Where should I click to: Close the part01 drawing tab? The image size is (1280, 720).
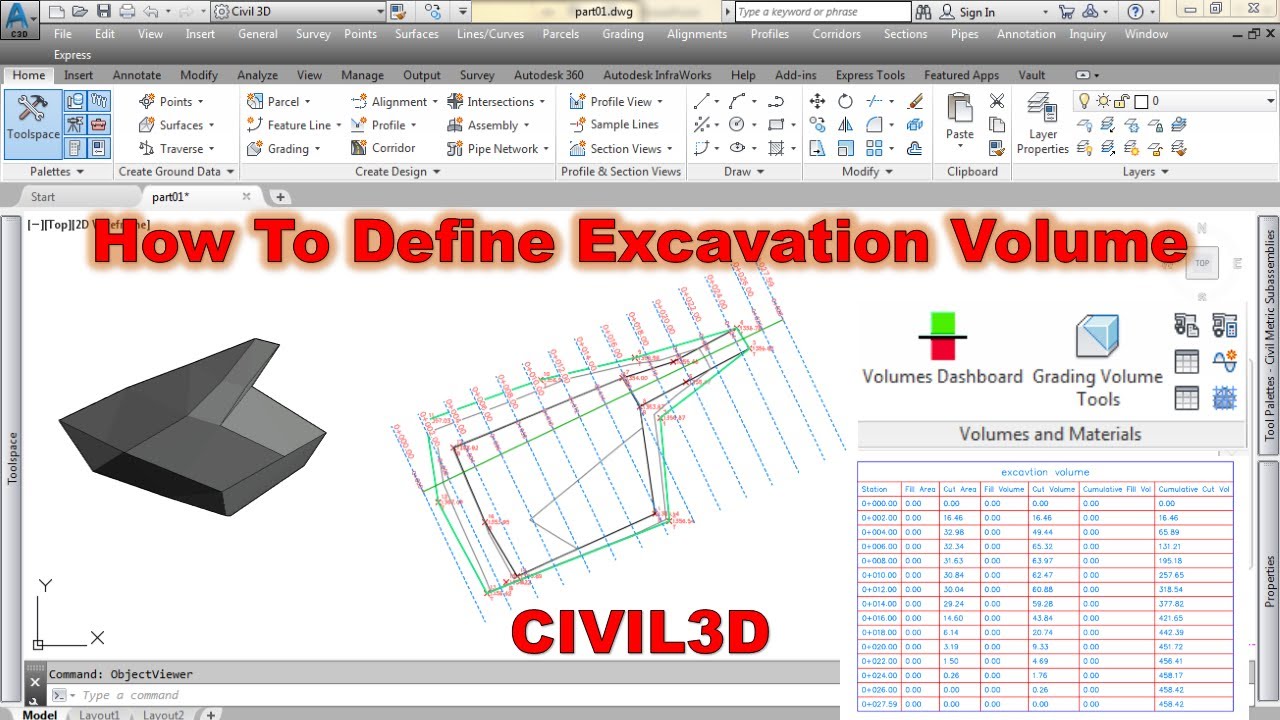[247, 197]
